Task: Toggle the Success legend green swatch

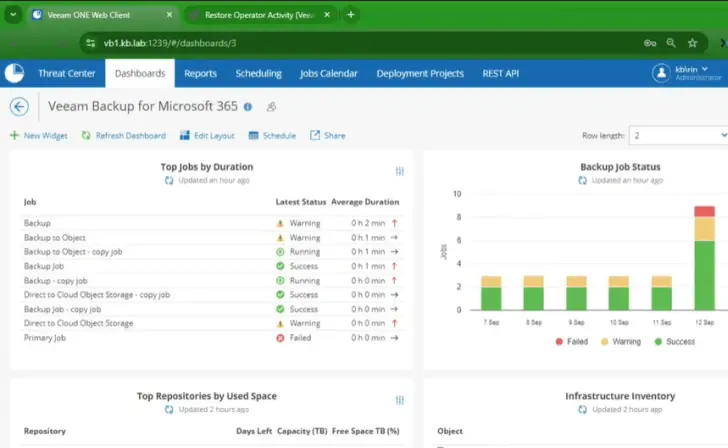Action: coord(658,342)
